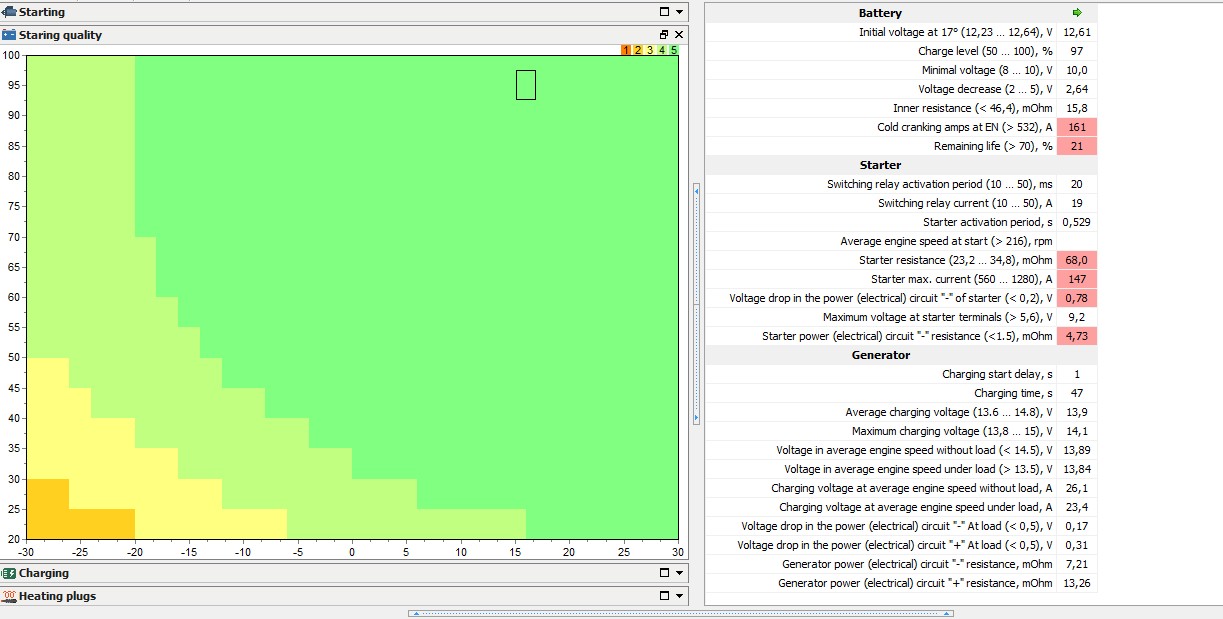Select the Battery section header

click(880, 13)
